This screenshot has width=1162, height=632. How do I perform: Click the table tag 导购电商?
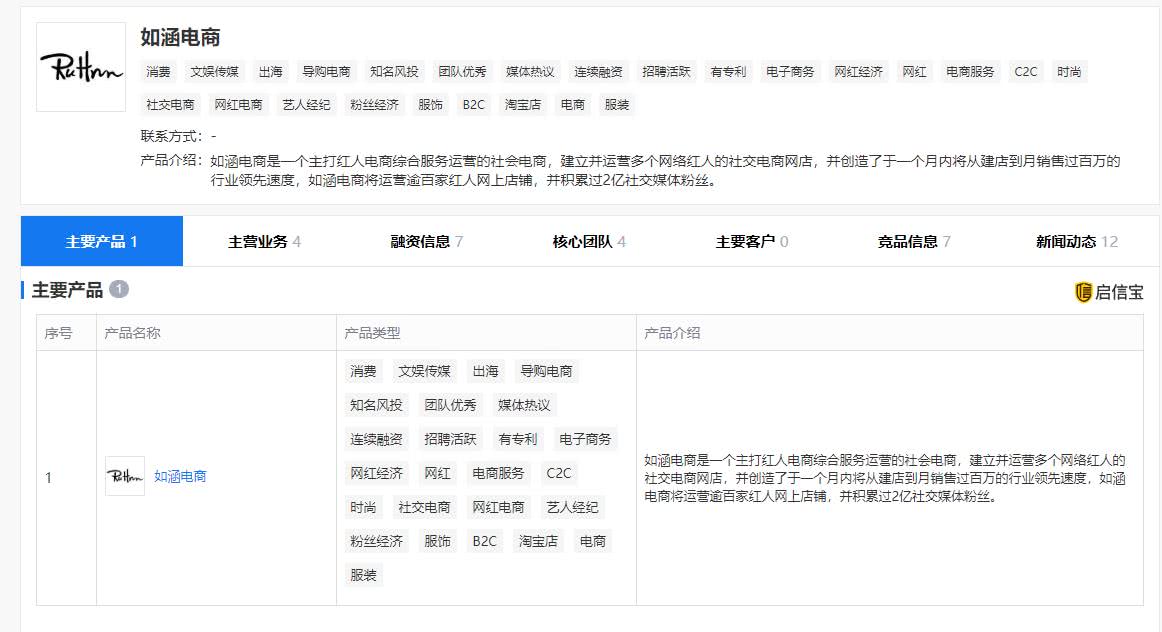click(x=546, y=371)
